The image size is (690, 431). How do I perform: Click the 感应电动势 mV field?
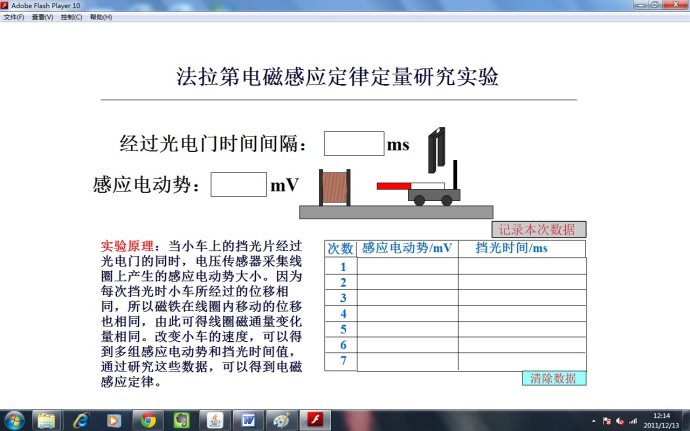[x=238, y=185]
